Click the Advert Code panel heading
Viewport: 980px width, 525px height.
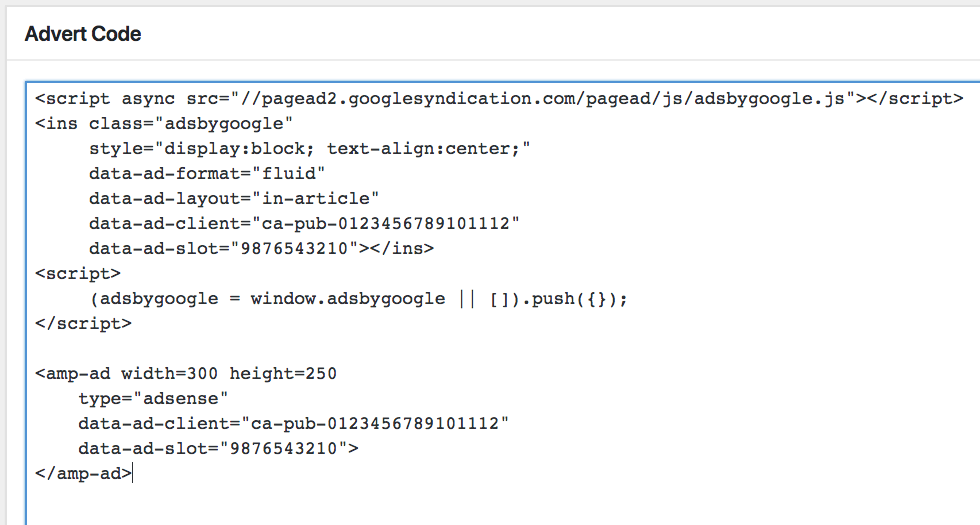[x=83, y=34]
